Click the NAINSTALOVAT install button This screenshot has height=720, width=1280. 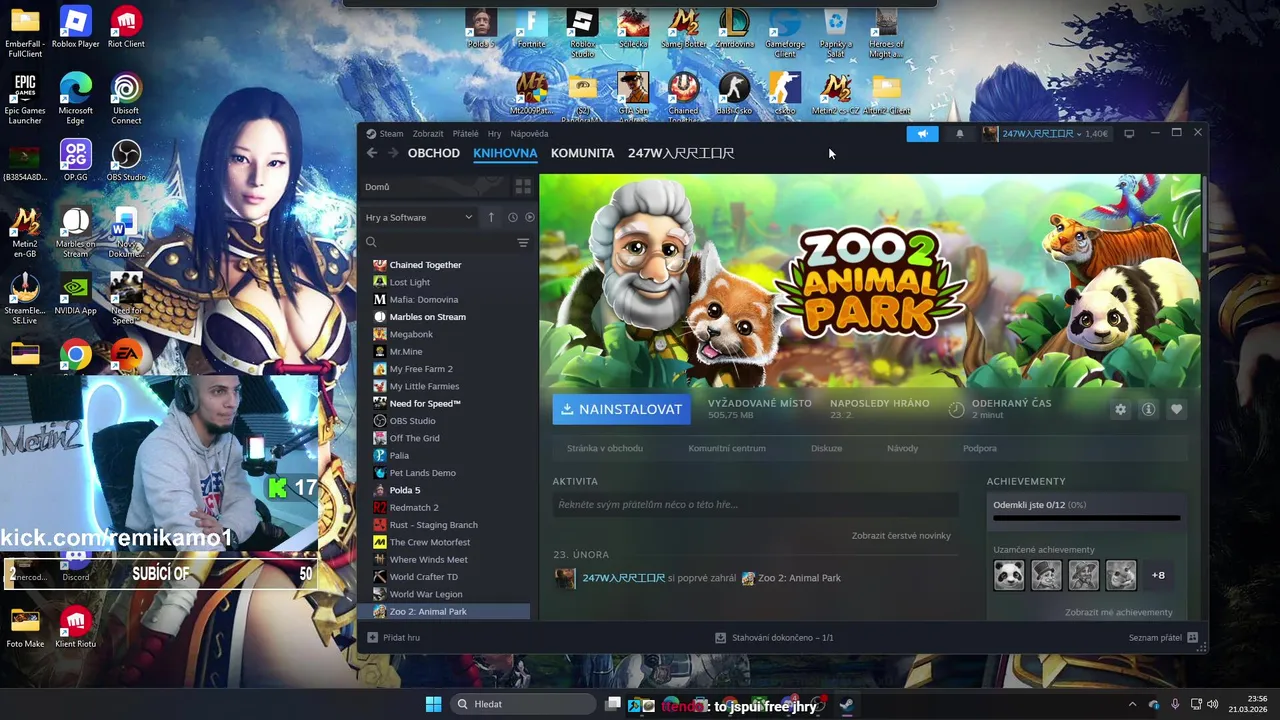(x=621, y=409)
